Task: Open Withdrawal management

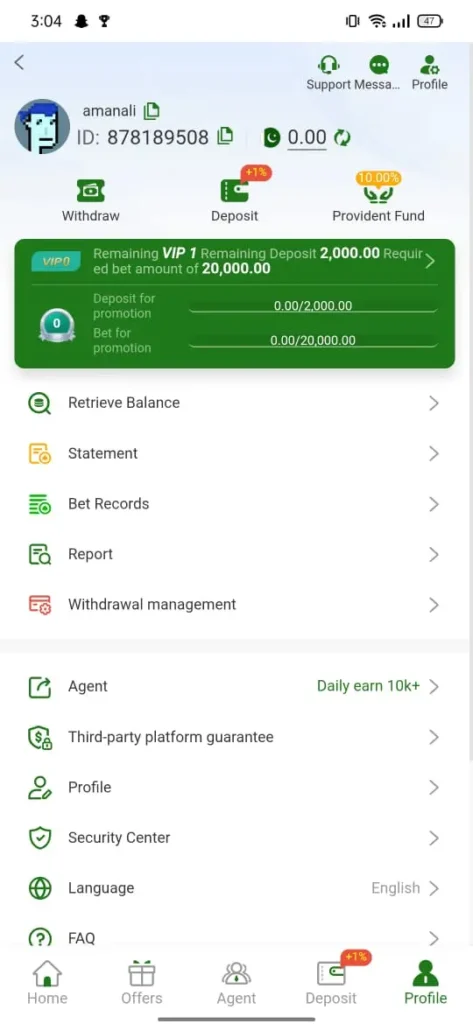Action: [236, 604]
